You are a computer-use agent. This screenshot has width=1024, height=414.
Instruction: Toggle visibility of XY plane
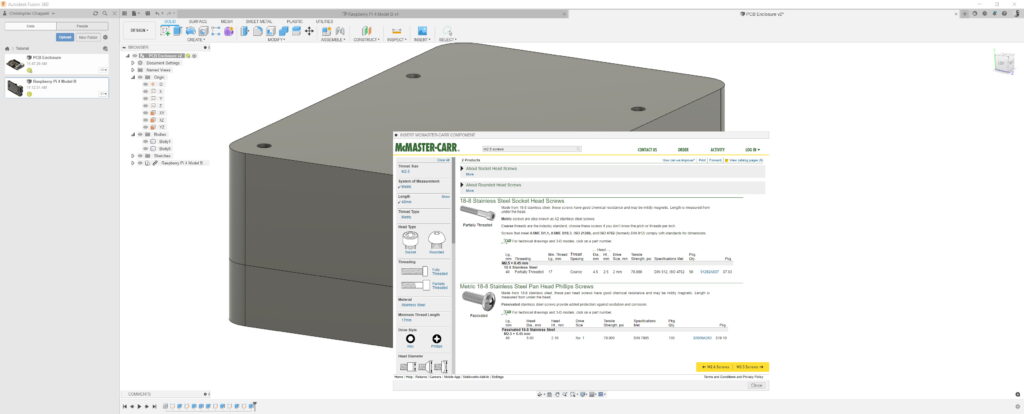pyautogui.click(x=146, y=113)
